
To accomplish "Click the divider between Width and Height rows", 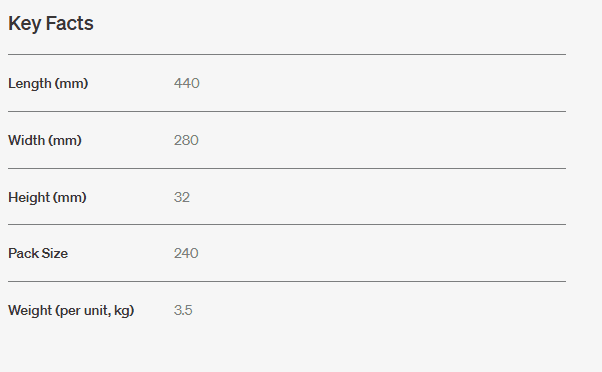I will coord(287,168).
